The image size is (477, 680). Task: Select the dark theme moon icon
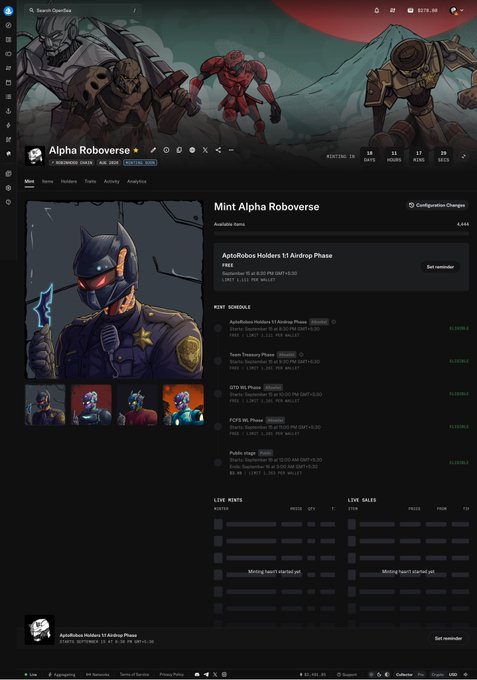tap(379, 674)
